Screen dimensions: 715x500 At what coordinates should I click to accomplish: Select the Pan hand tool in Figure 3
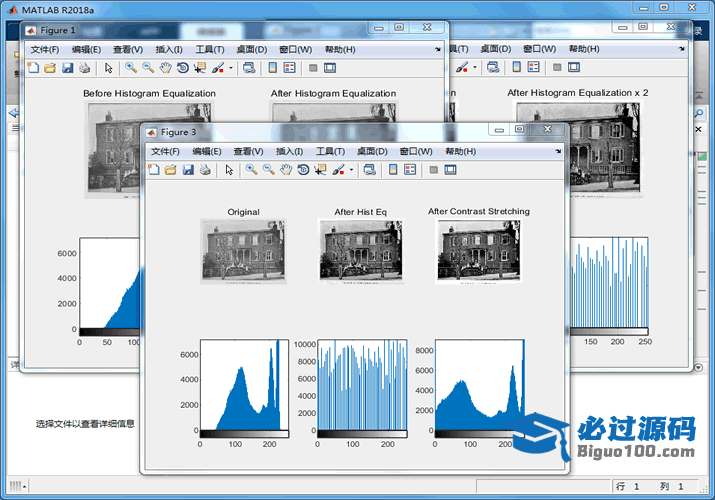[x=286, y=170]
